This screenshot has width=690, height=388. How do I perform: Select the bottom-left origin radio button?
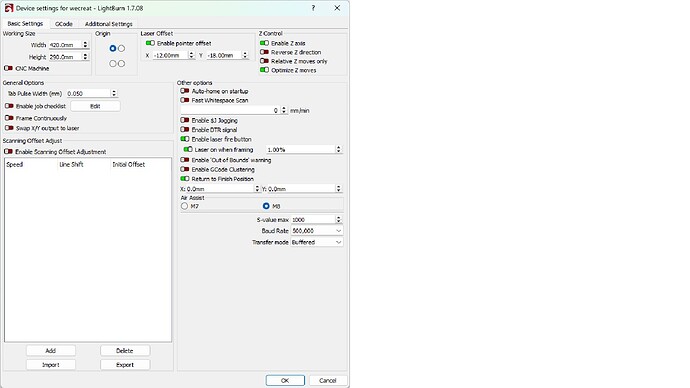click(x=113, y=64)
